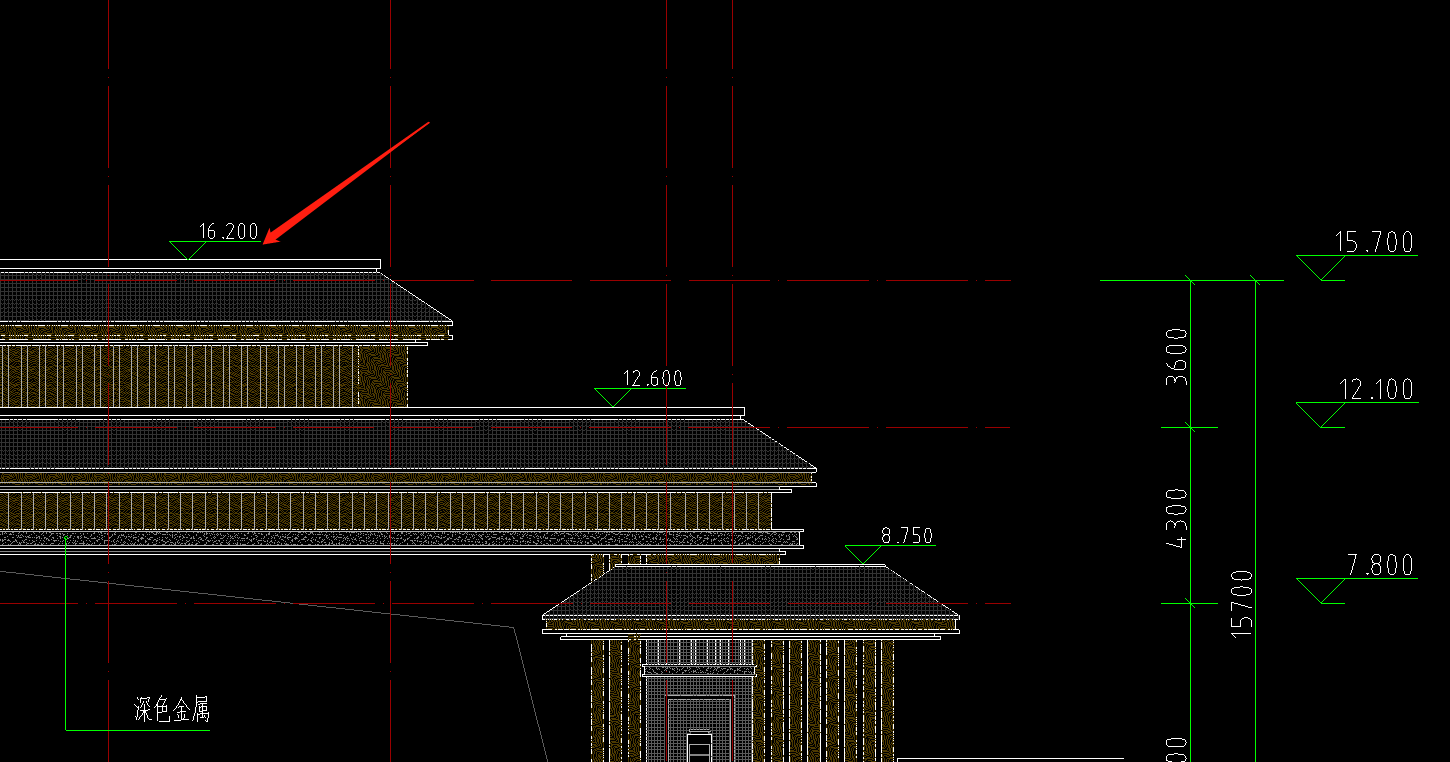Pick the elevation triangle marker beside 16.200

186,250
